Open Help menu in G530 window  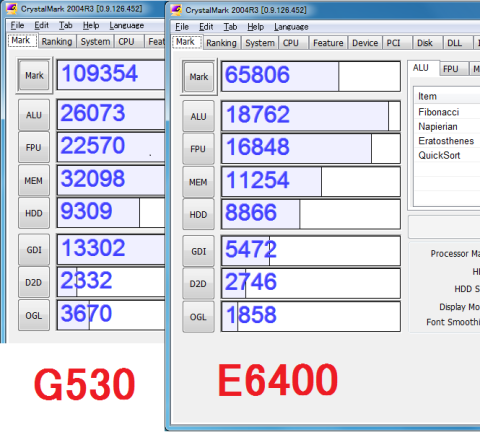91,25
